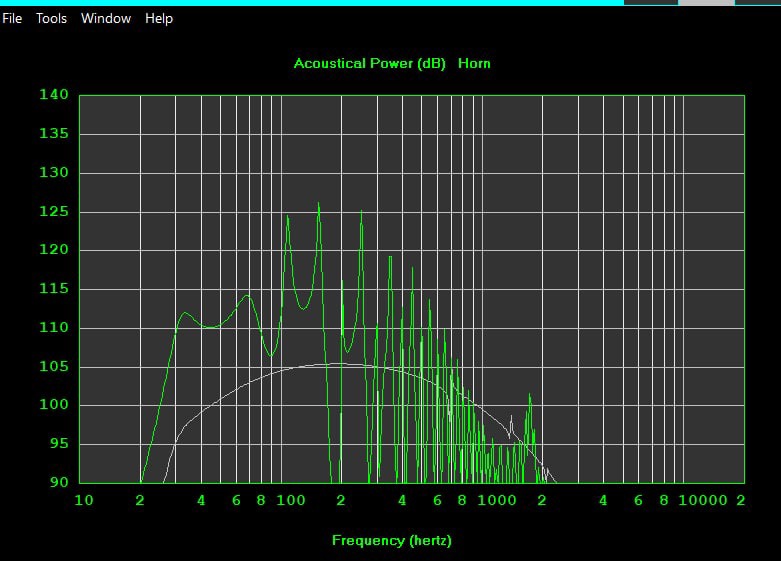Click the 'Frequency (hertz)' axis label
781x561 pixels.
click(x=392, y=541)
